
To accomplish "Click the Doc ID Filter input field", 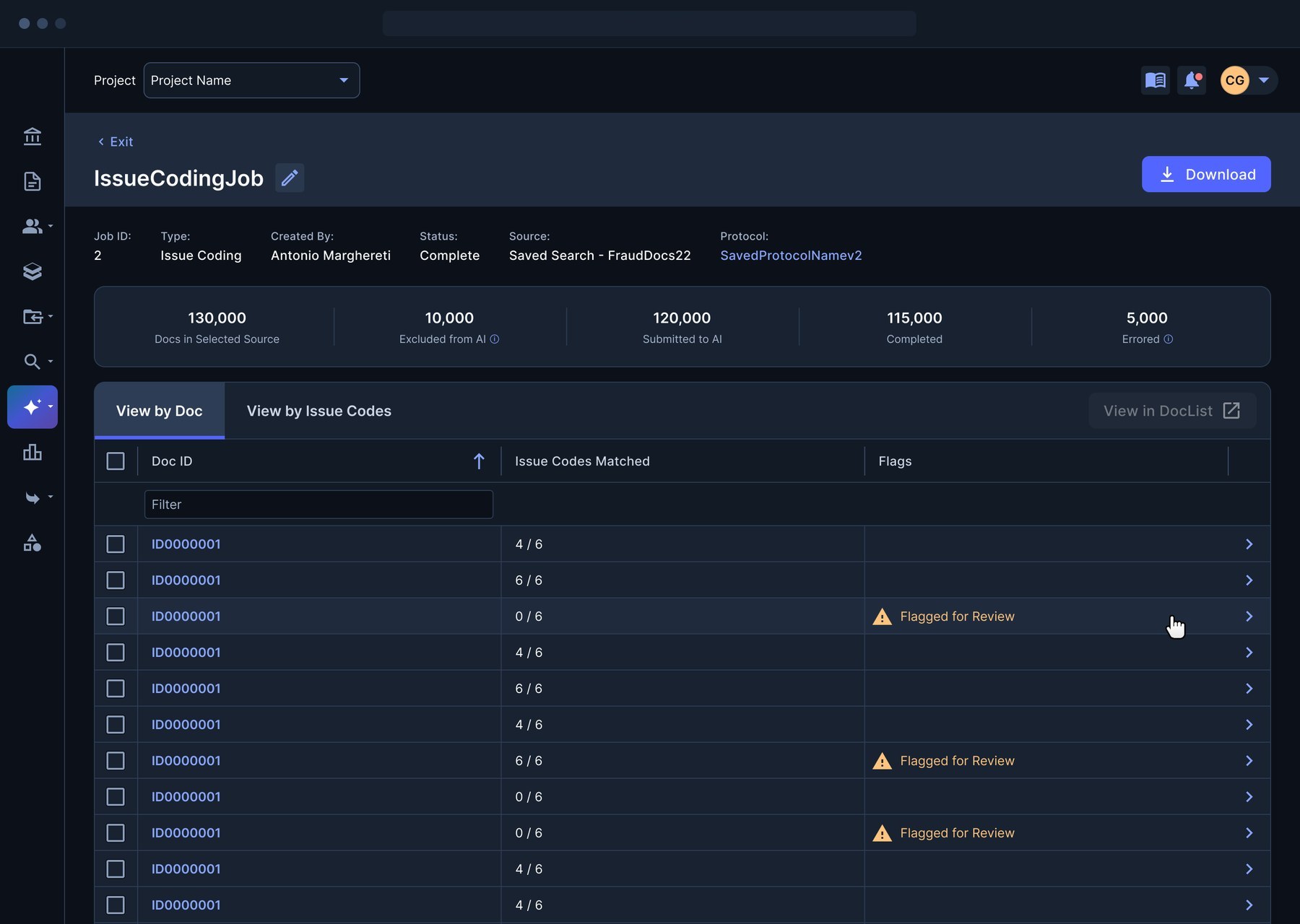I will coord(318,505).
